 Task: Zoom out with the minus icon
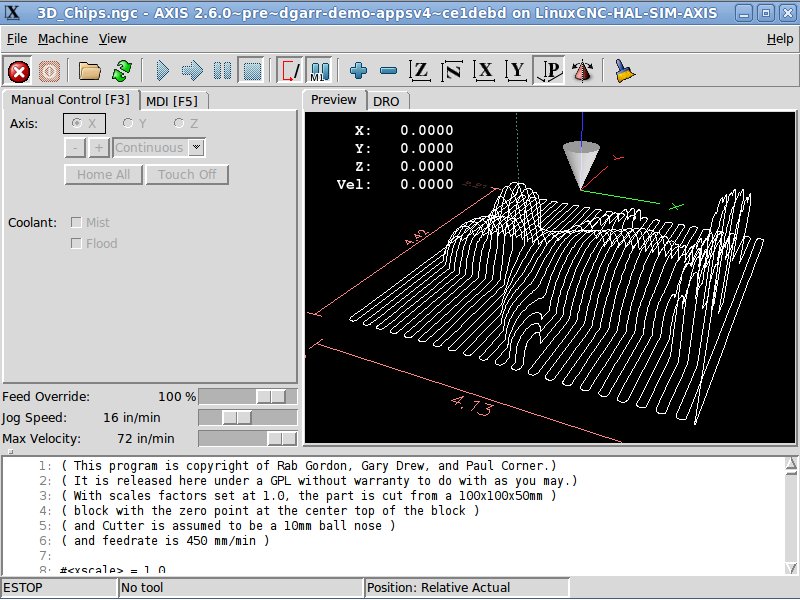389,71
